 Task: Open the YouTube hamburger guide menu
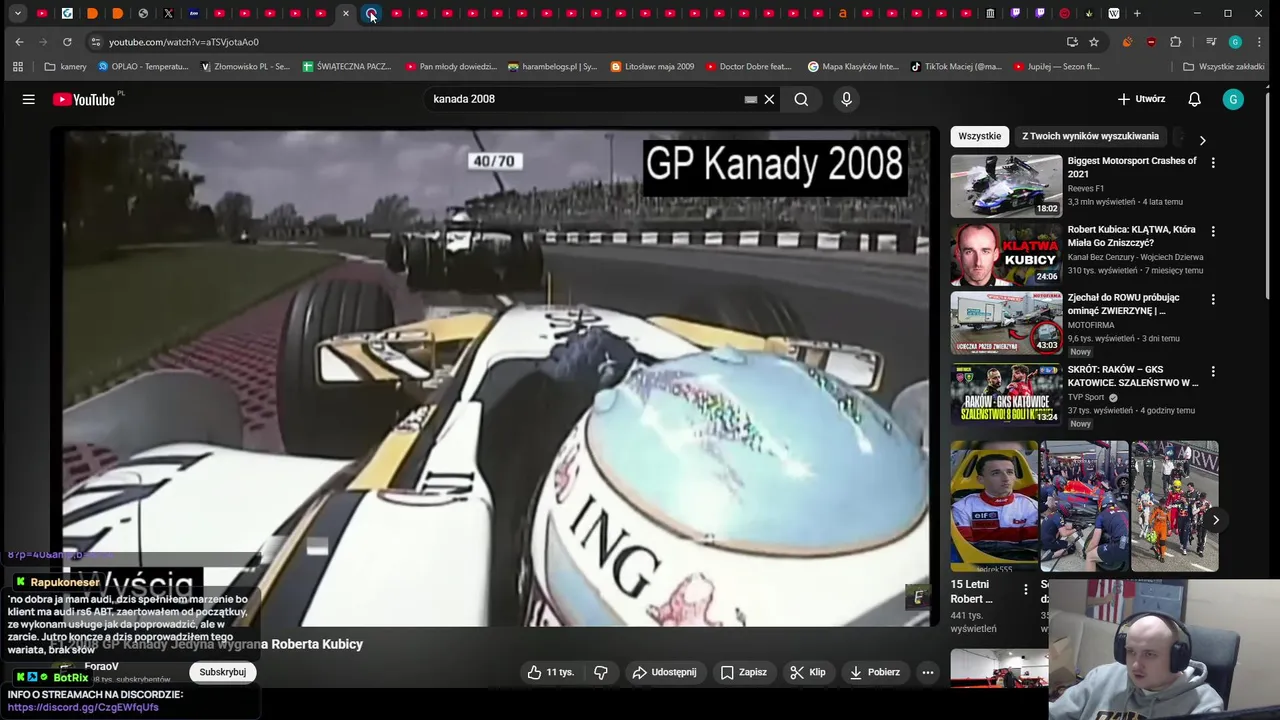pos(29,99)
